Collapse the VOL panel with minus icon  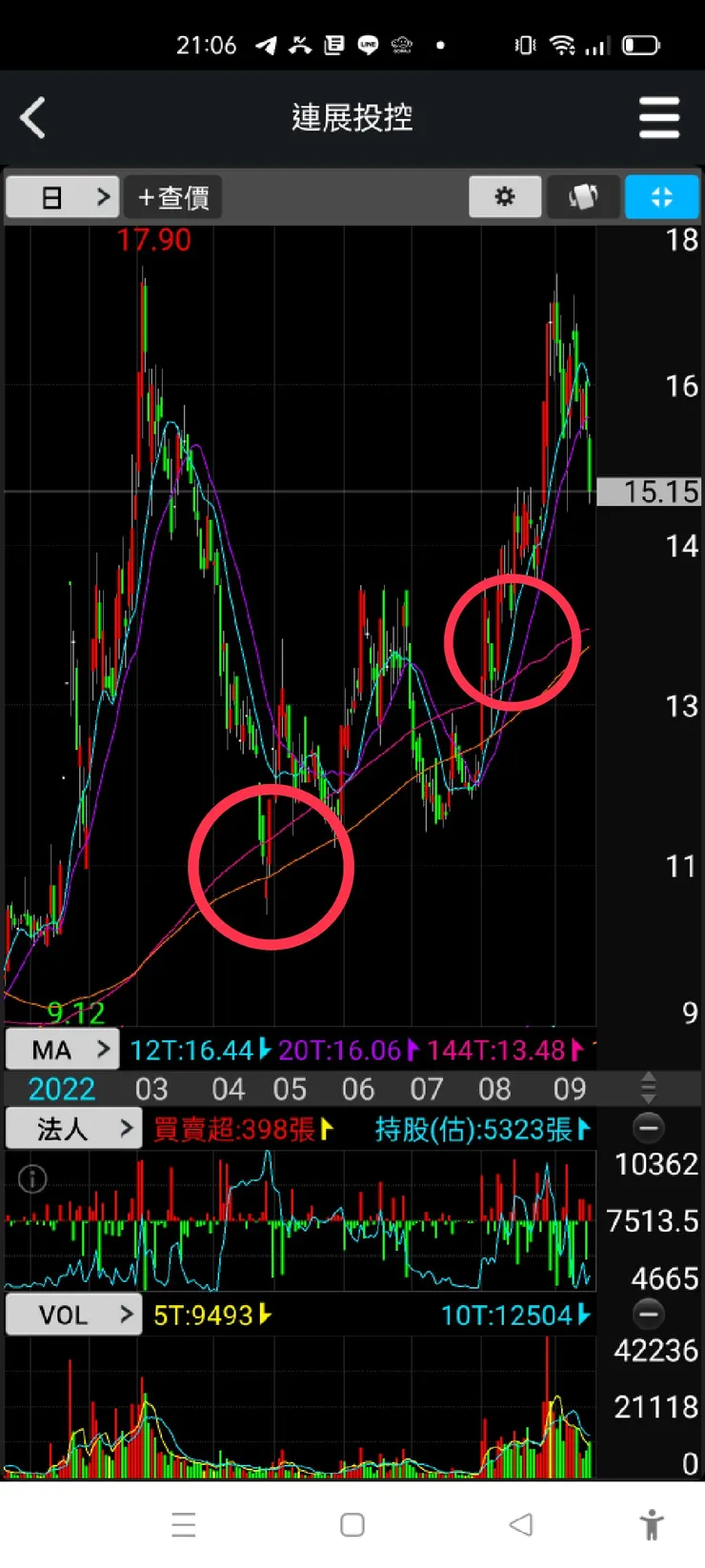coord(649,1315)
